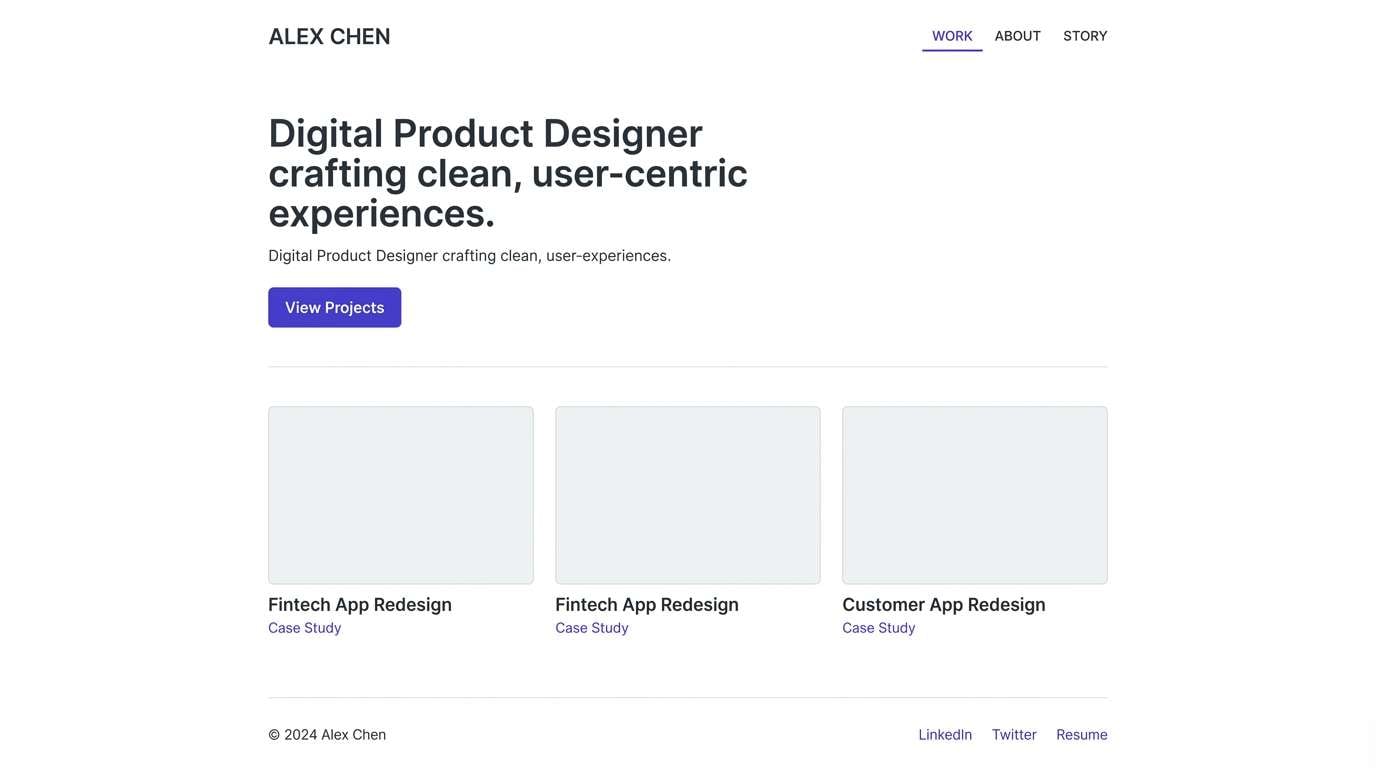This screenshot has height=768, width=1376.
Task: Download the Resume from the footer
Action: click(x=1082, y=734)
